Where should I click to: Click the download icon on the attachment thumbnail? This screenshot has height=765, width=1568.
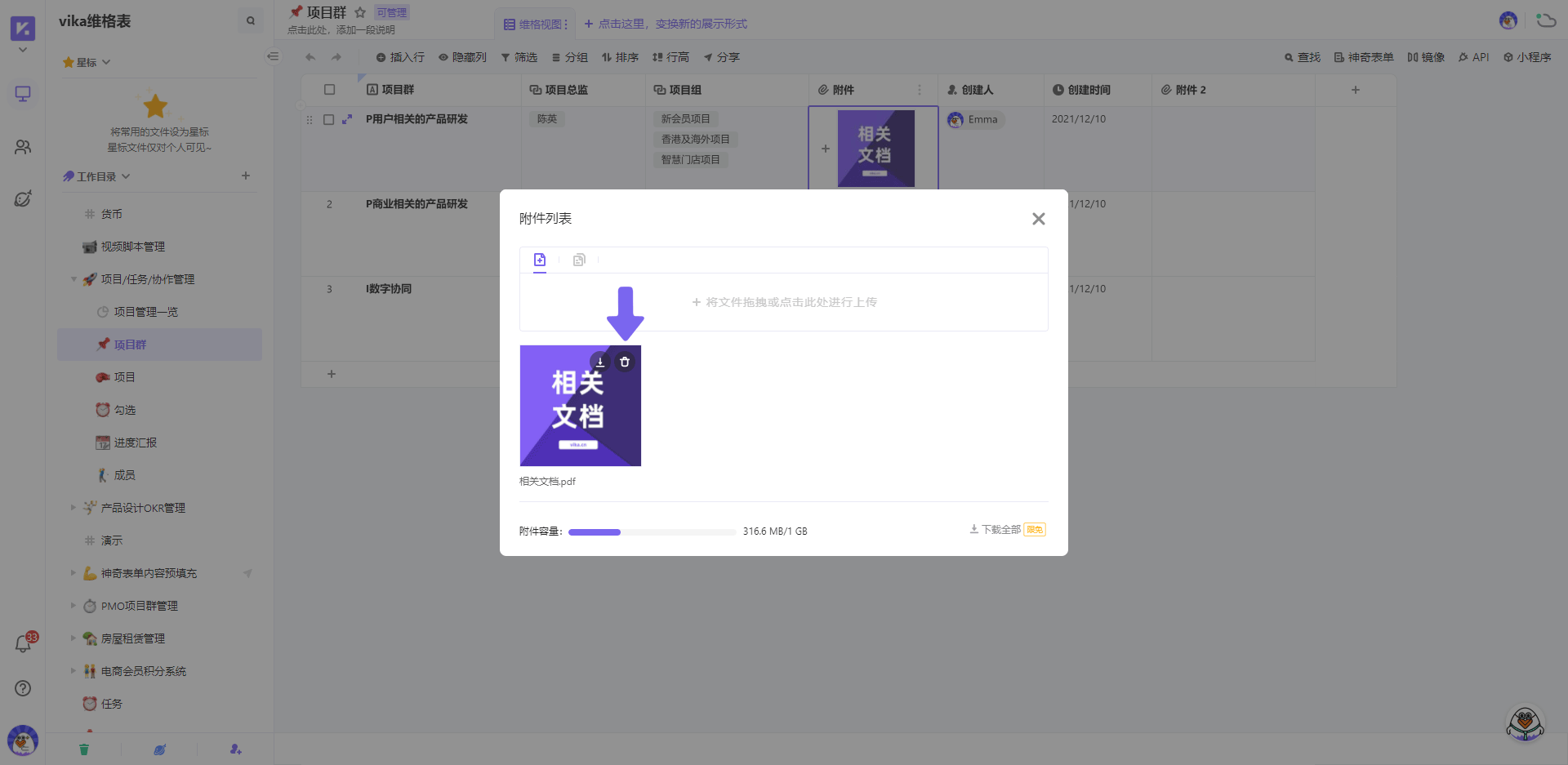(x=600, y=362)
